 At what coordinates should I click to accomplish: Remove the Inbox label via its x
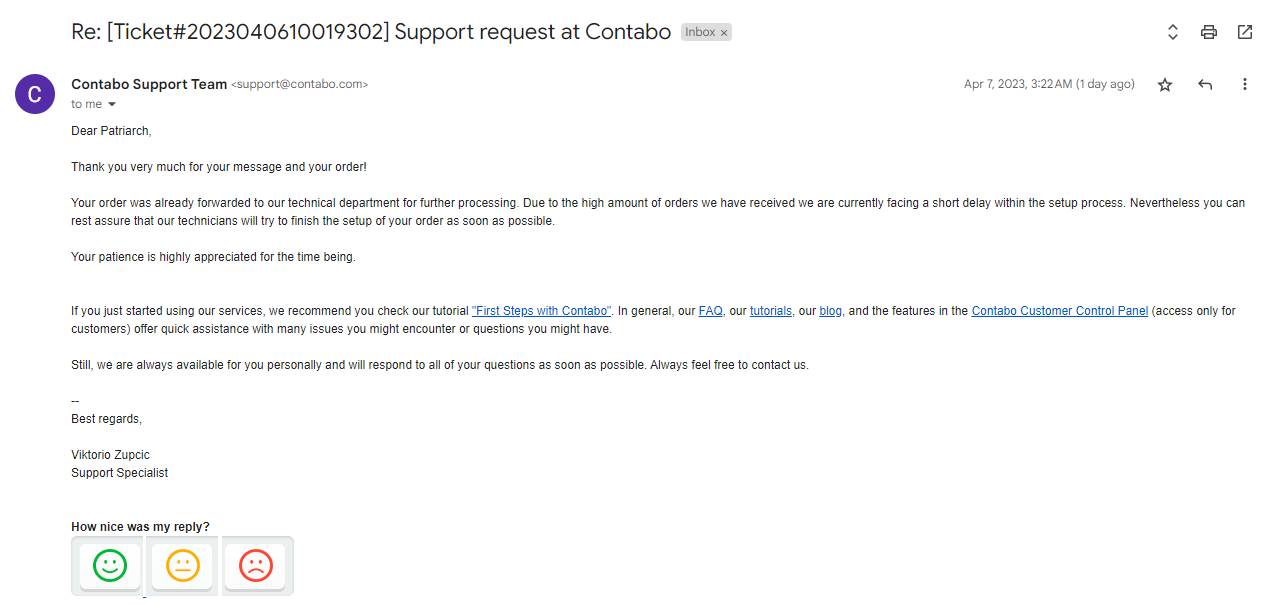click(x=724, y=33)
